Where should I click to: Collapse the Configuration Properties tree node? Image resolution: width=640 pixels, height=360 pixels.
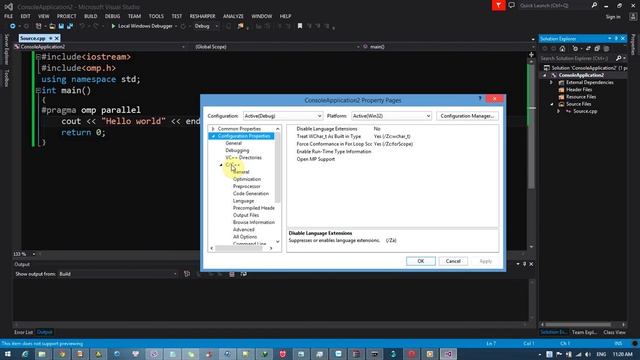click(x=213, y=136)
